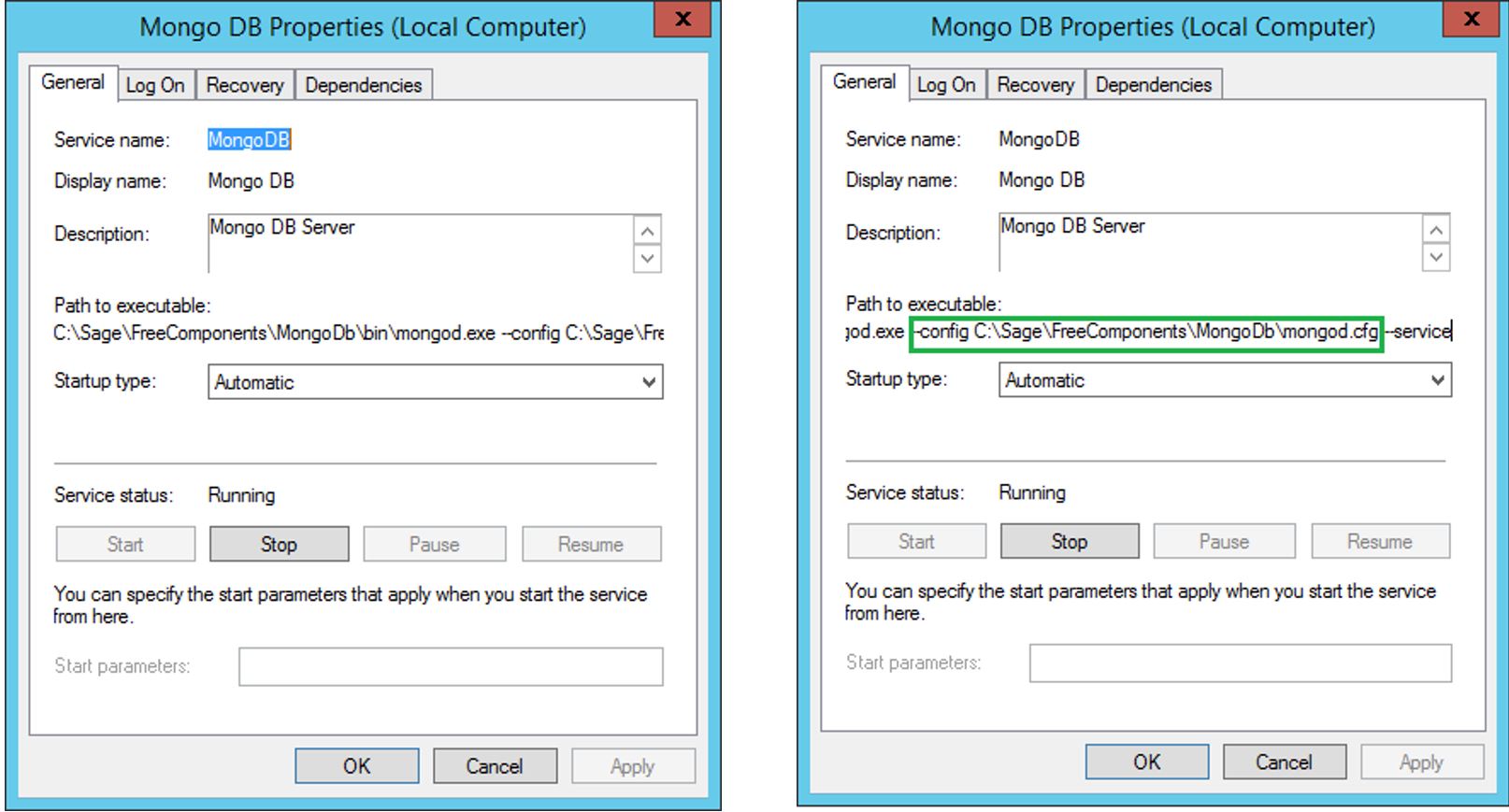Click Mongo DB display name, right dialog

click(x=1042, y=180)
